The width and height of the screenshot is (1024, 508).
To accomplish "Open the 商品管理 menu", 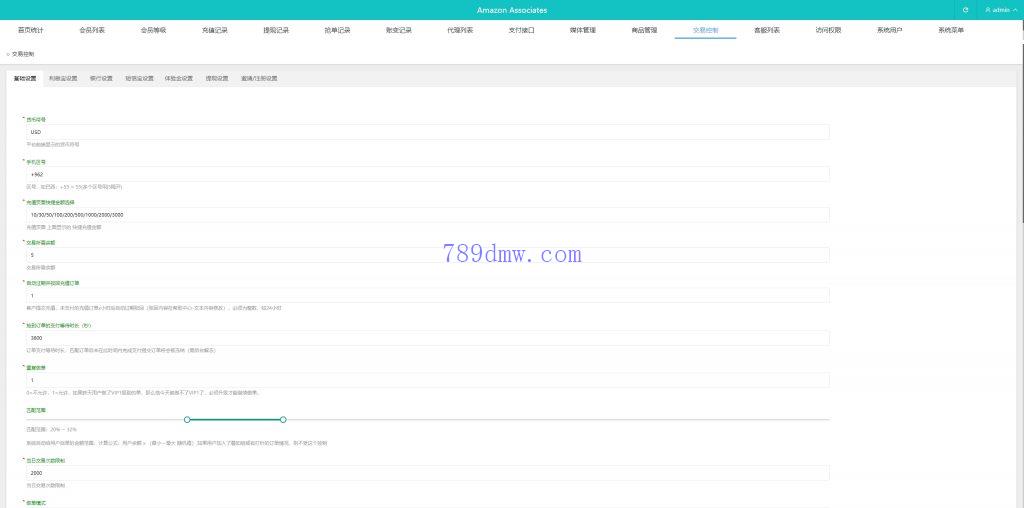I will click(644, 31).
